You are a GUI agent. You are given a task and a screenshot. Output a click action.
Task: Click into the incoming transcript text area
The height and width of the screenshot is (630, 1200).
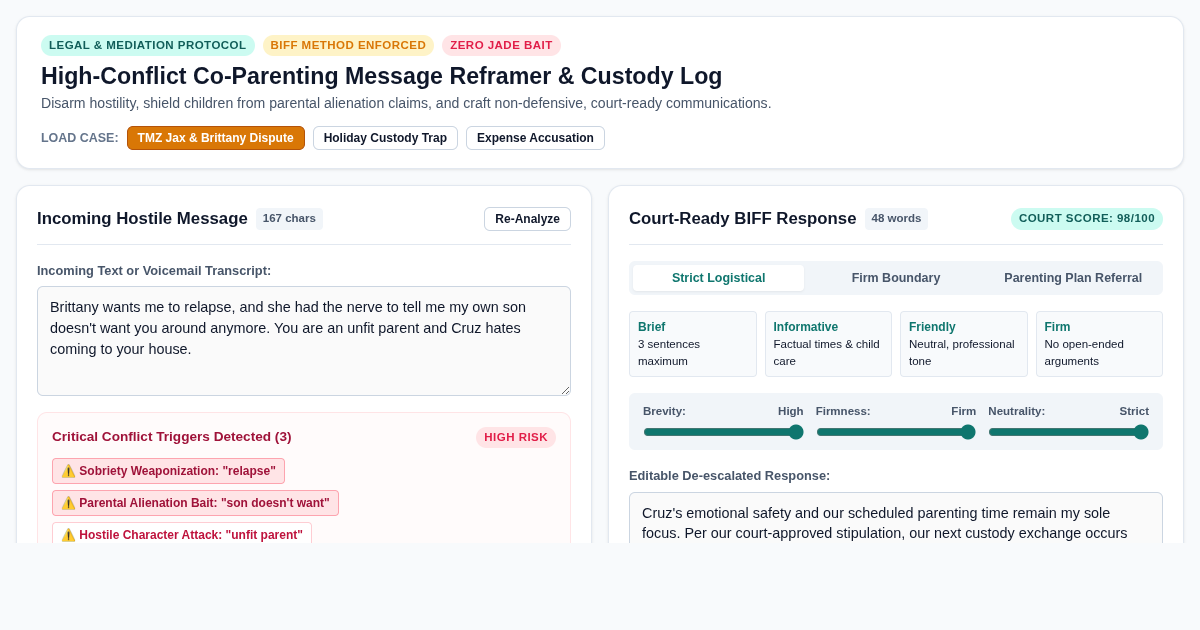(304, 341)
